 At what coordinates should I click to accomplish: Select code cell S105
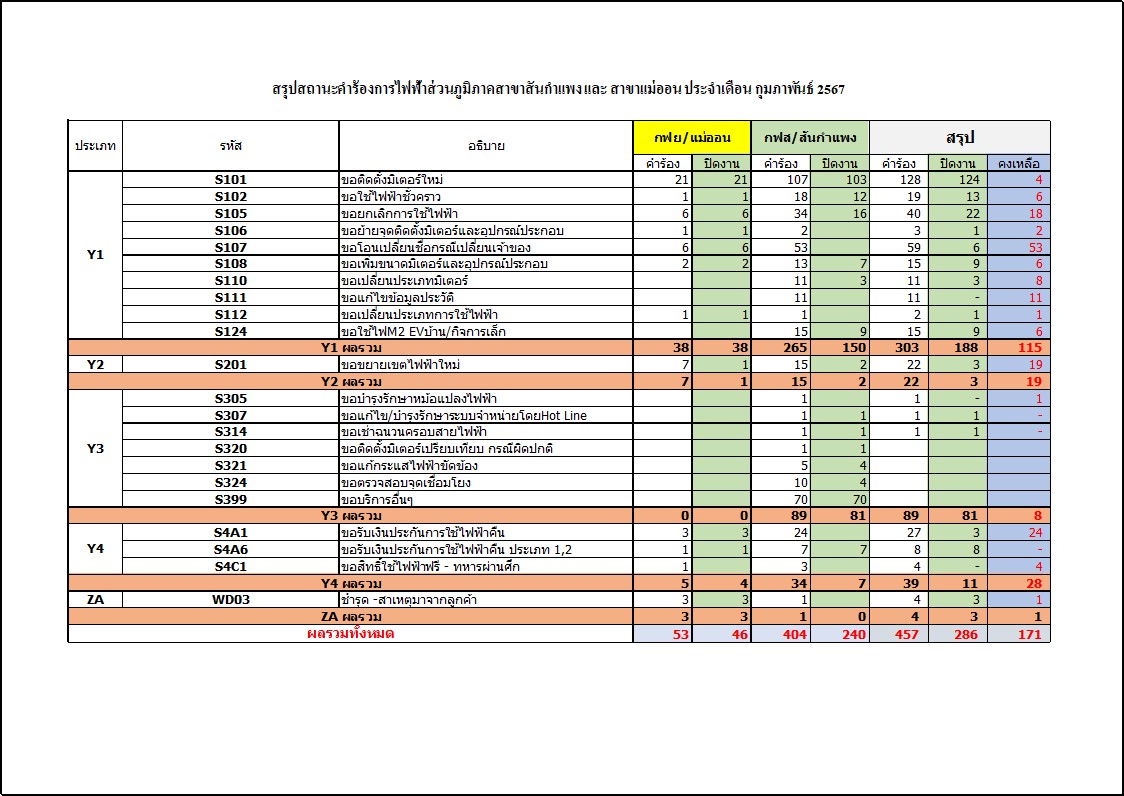click(231, 214)
